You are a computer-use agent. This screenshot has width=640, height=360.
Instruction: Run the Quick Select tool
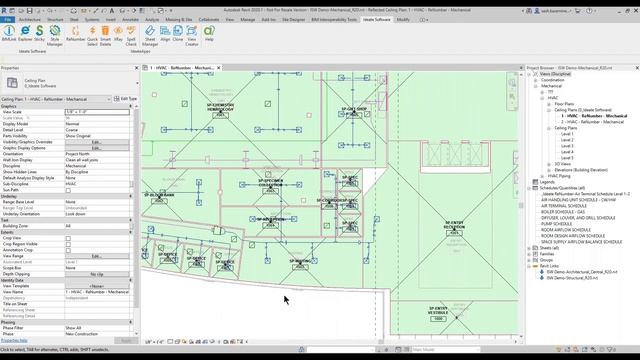click(x=93, y=35)
